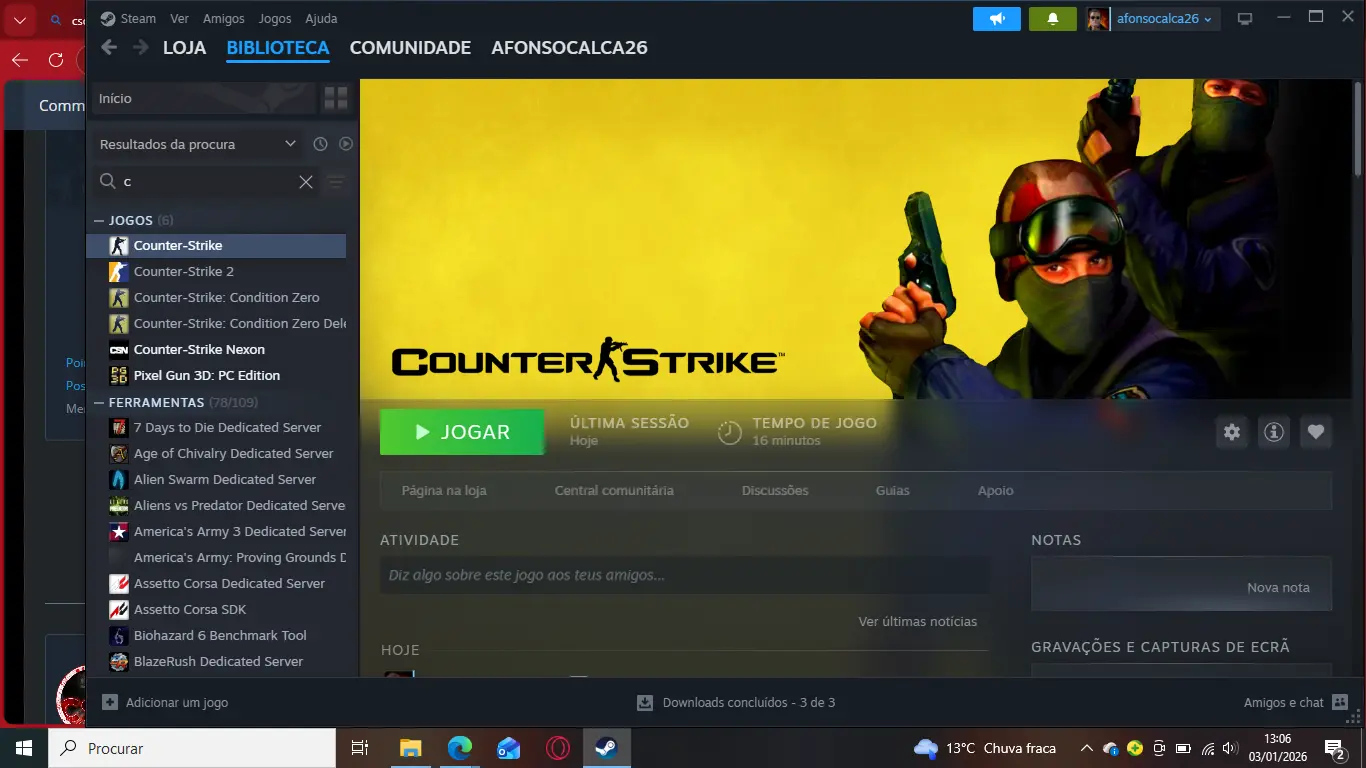The image size is (1366, 768).
Task: Open the Ver menu
Action: (180, 19)
